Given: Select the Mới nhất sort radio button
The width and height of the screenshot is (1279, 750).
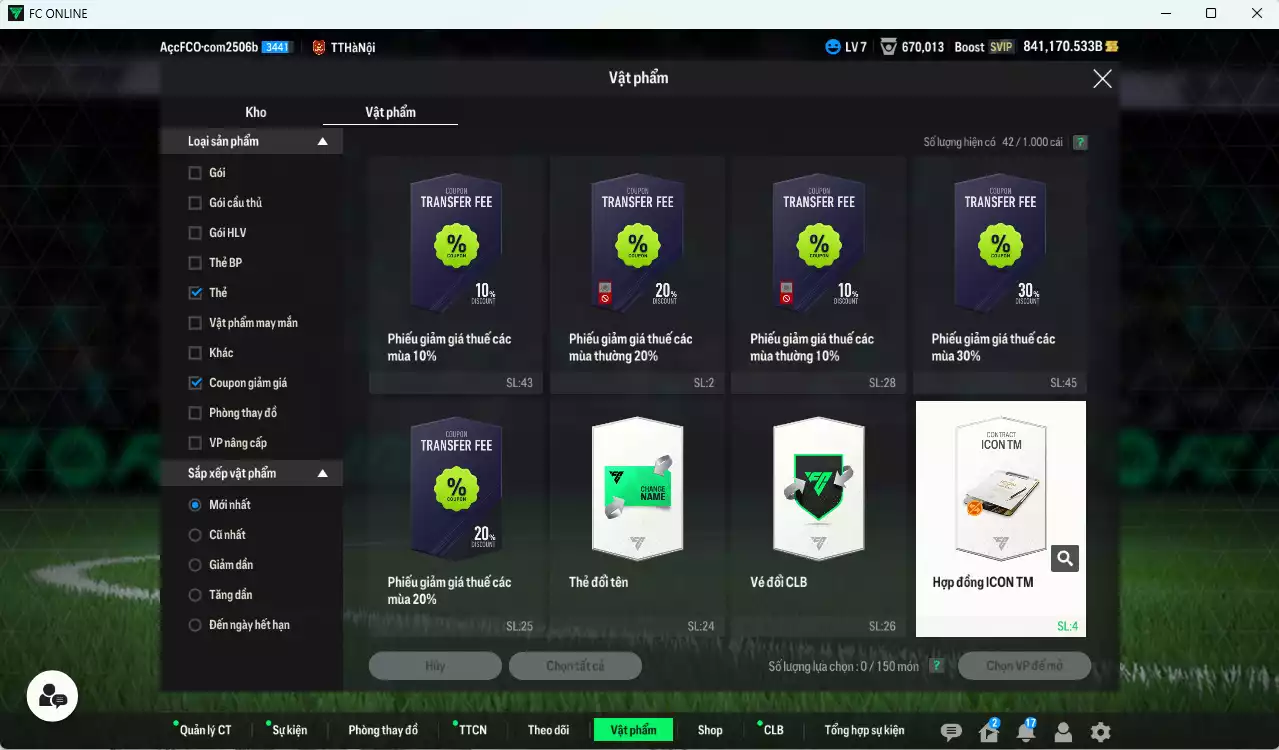Looking at the screenshot, I should (195, 505).
